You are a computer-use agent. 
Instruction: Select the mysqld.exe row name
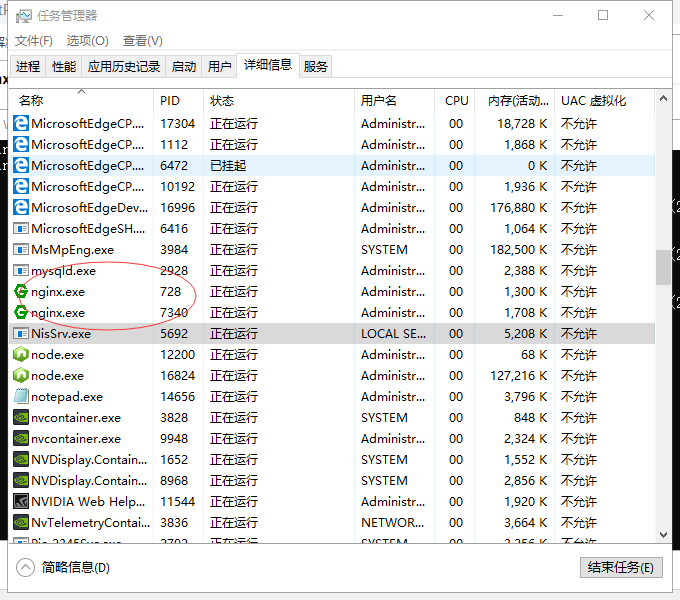tap(63, 271)
